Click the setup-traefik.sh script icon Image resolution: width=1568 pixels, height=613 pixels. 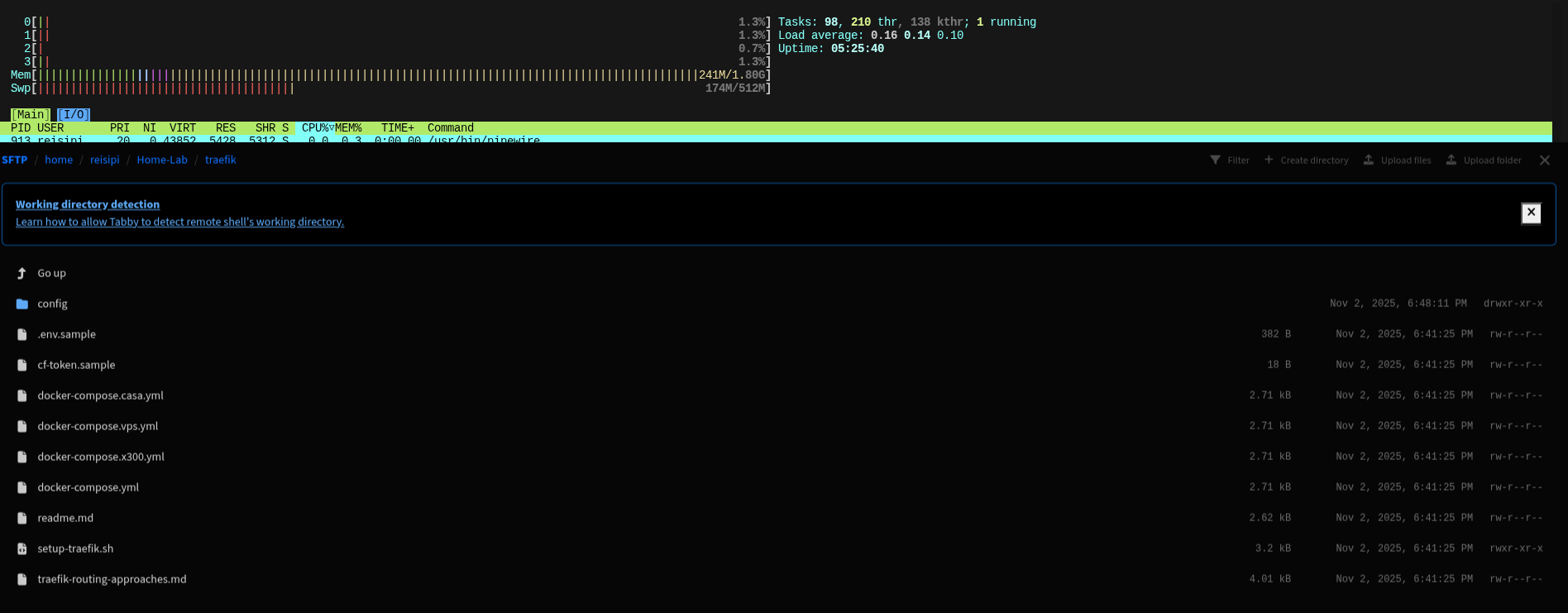(x=22, y=548)
